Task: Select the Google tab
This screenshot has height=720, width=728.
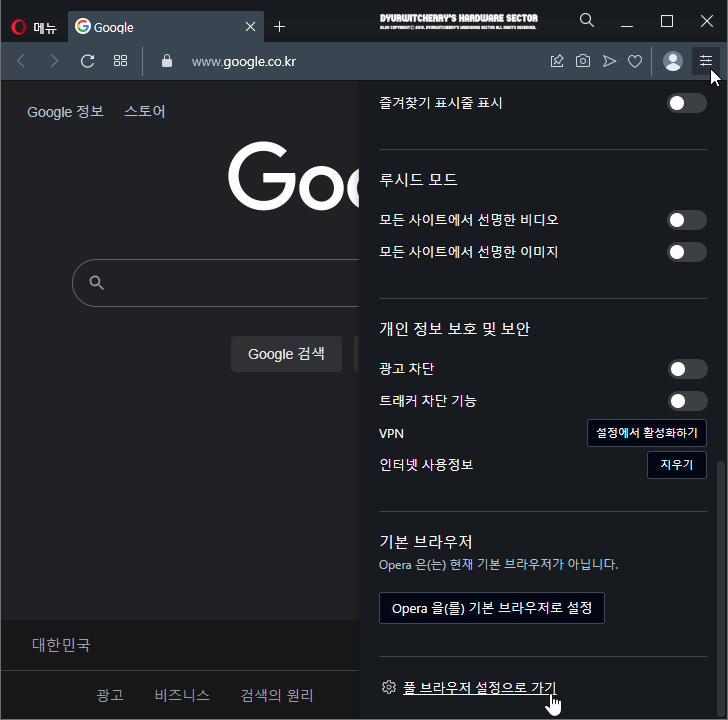Action: click(166, 27)
